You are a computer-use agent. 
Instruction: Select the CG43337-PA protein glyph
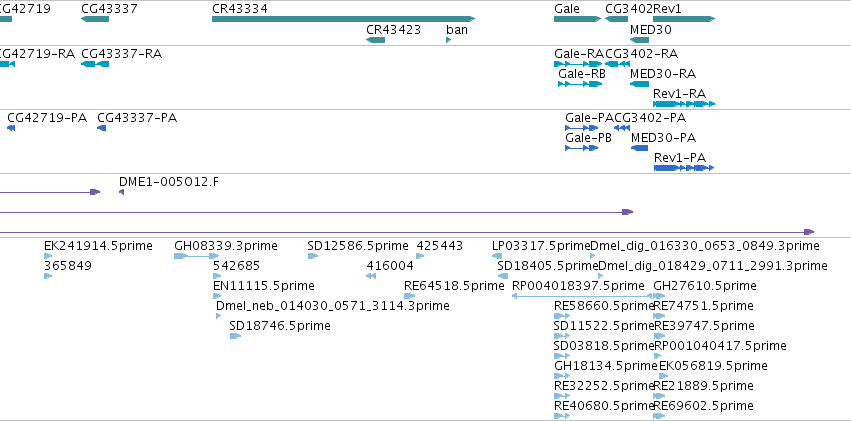point(101,127)
